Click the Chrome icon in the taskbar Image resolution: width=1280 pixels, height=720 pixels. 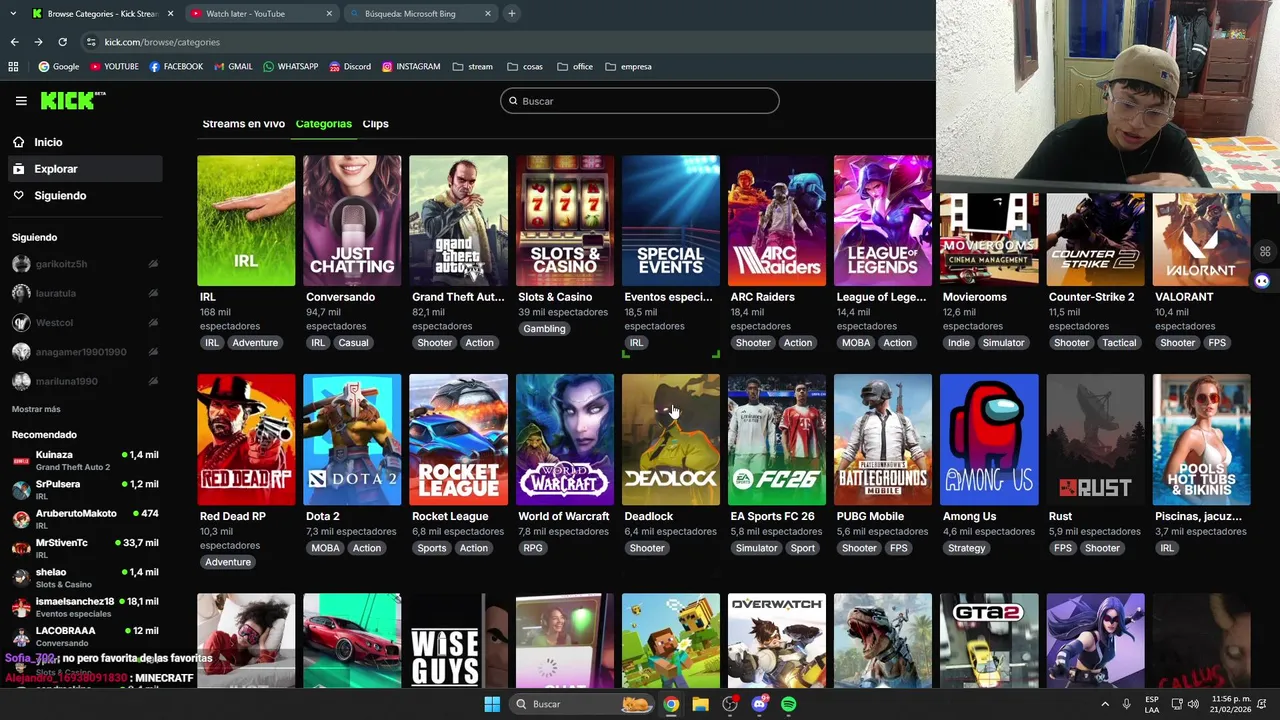coord(671,704)
